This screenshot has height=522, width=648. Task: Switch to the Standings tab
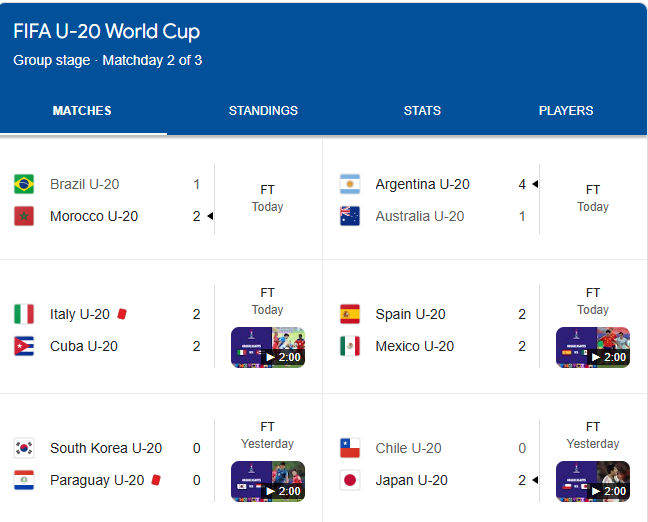click(263, 111)
